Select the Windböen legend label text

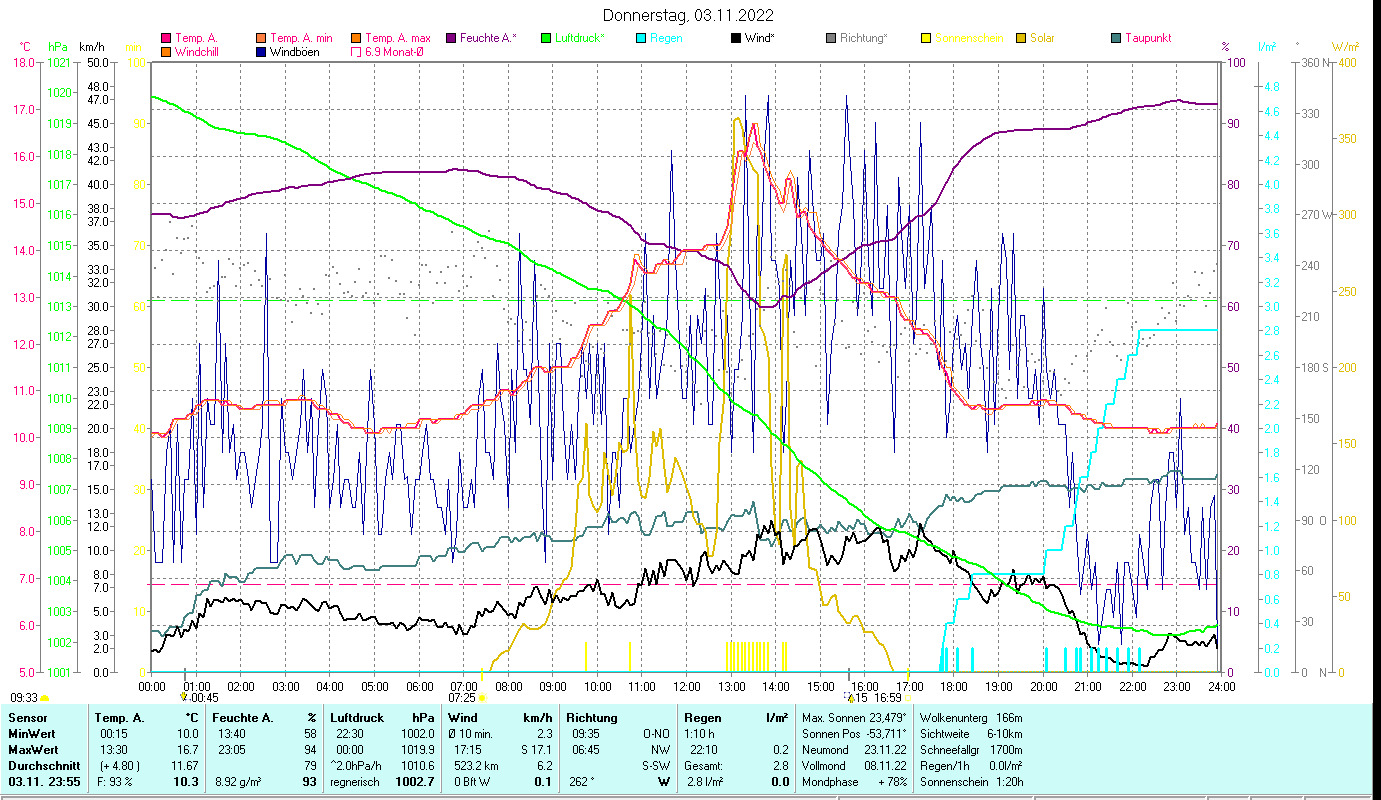tap(295, 52)
